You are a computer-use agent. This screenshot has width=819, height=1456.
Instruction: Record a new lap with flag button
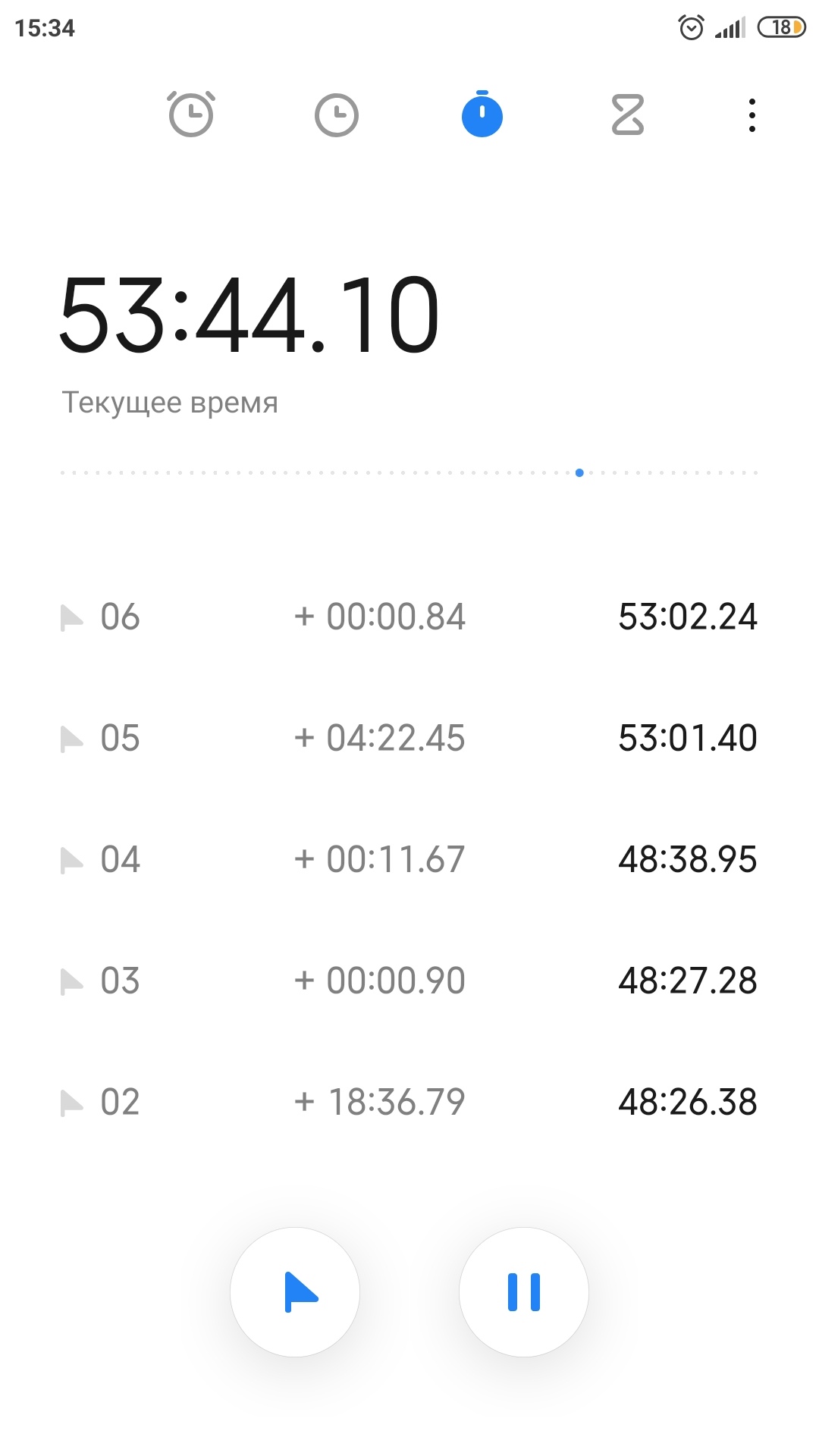(x=295, y=1291)
